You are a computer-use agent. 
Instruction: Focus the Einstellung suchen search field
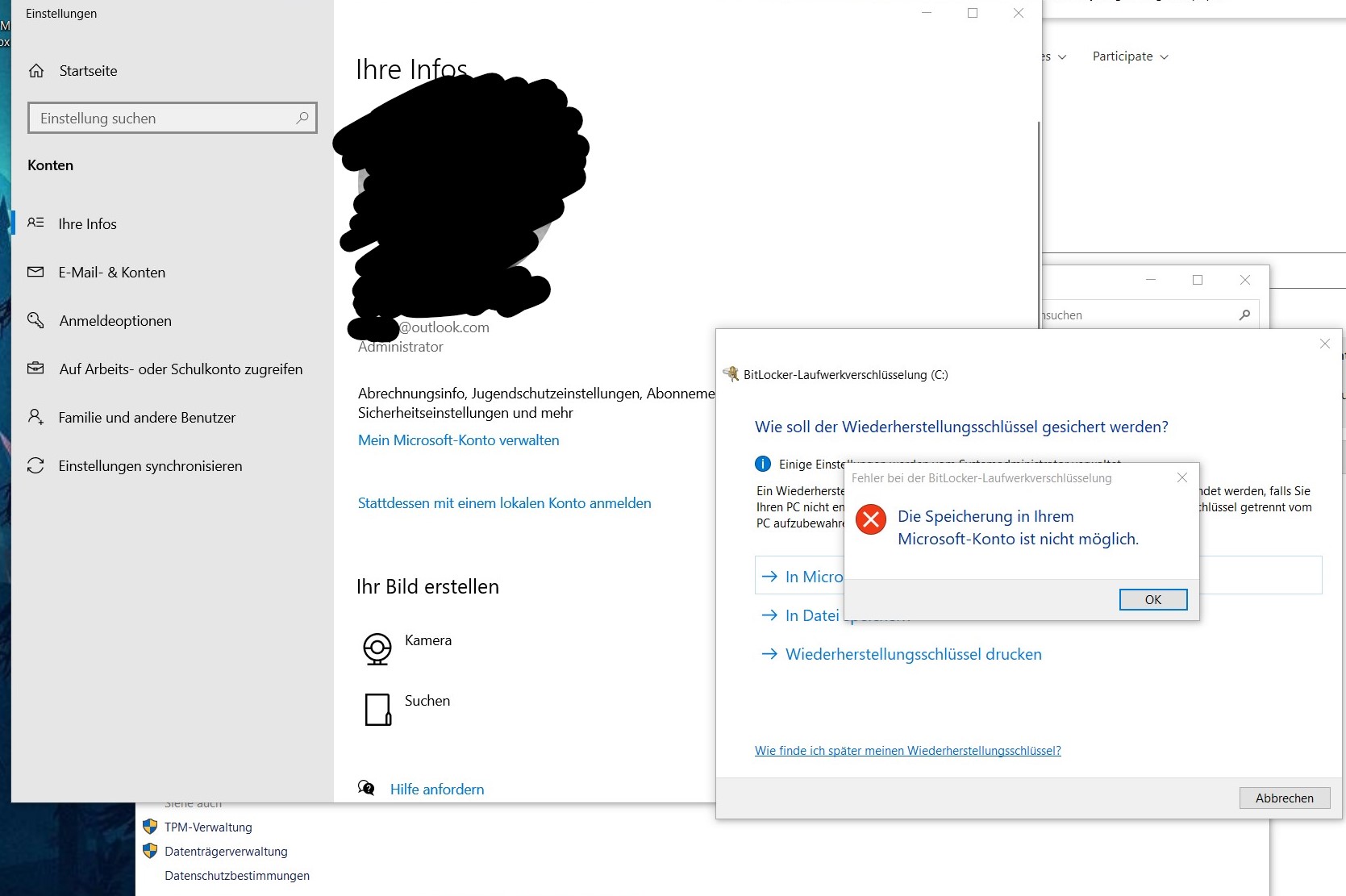(x=173, y=118)
